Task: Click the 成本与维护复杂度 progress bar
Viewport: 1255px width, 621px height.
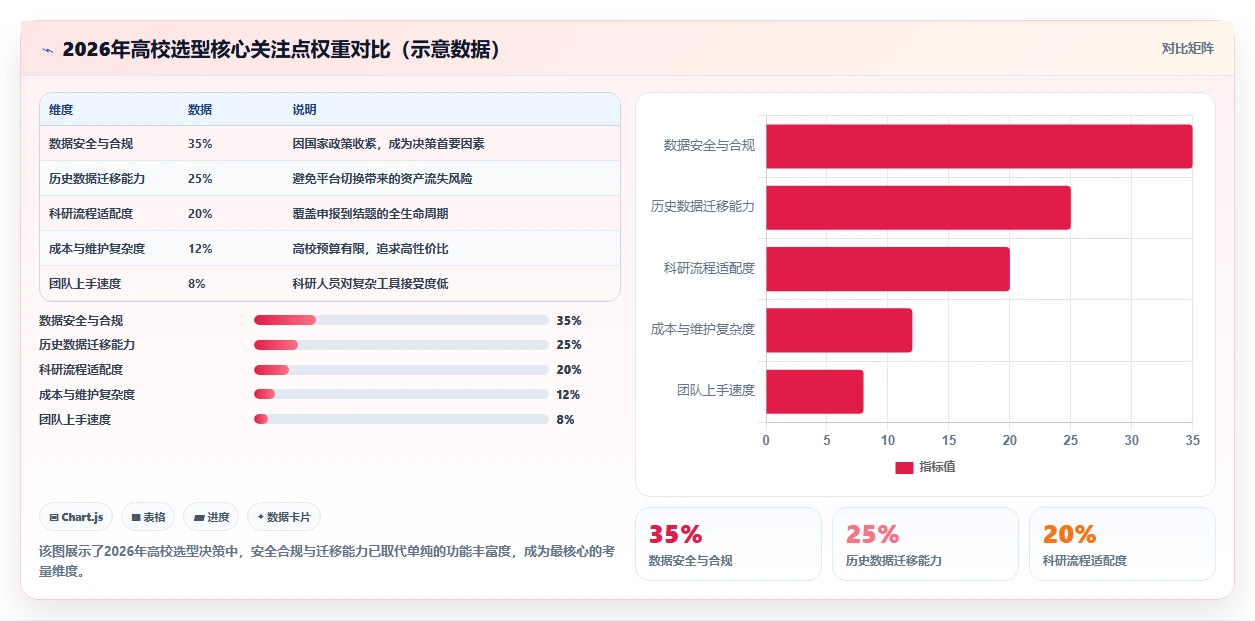Action: click(401, 394)
